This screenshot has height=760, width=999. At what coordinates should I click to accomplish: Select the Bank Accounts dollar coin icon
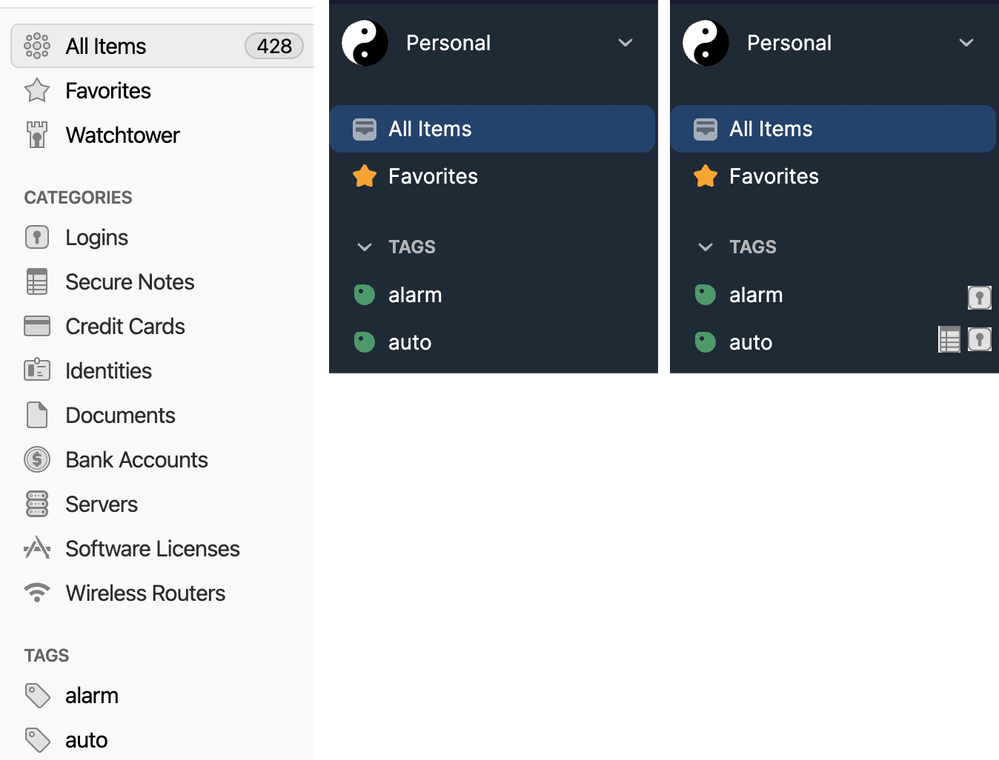(x=37, y=460)
